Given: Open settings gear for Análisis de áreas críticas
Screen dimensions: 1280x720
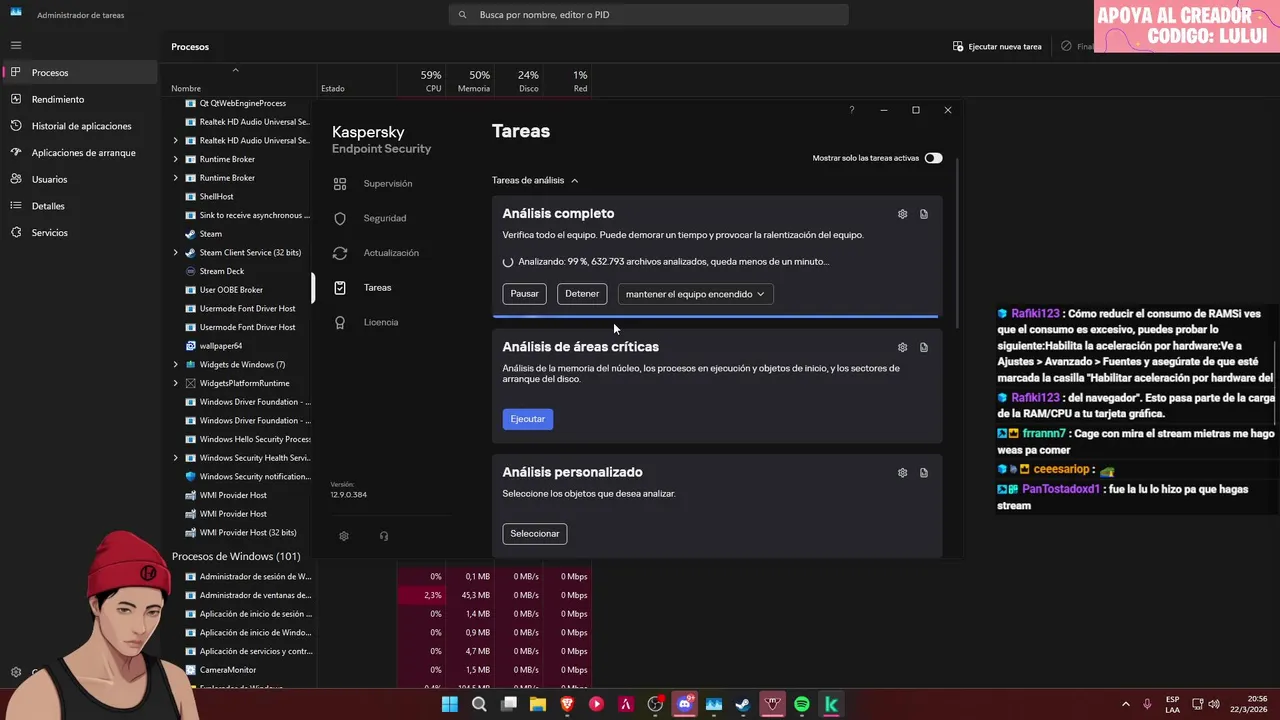Looking at the screenshot, I should (902, 347).
